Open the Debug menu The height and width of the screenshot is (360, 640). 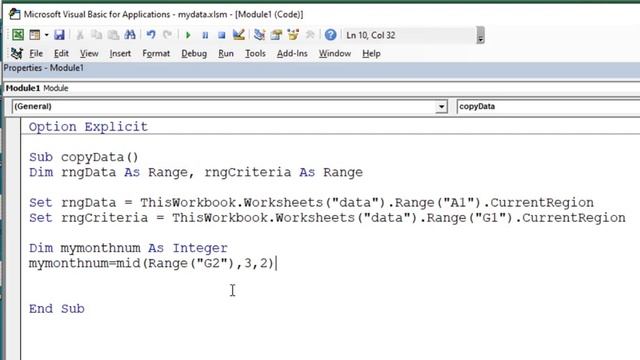point(194,53)
